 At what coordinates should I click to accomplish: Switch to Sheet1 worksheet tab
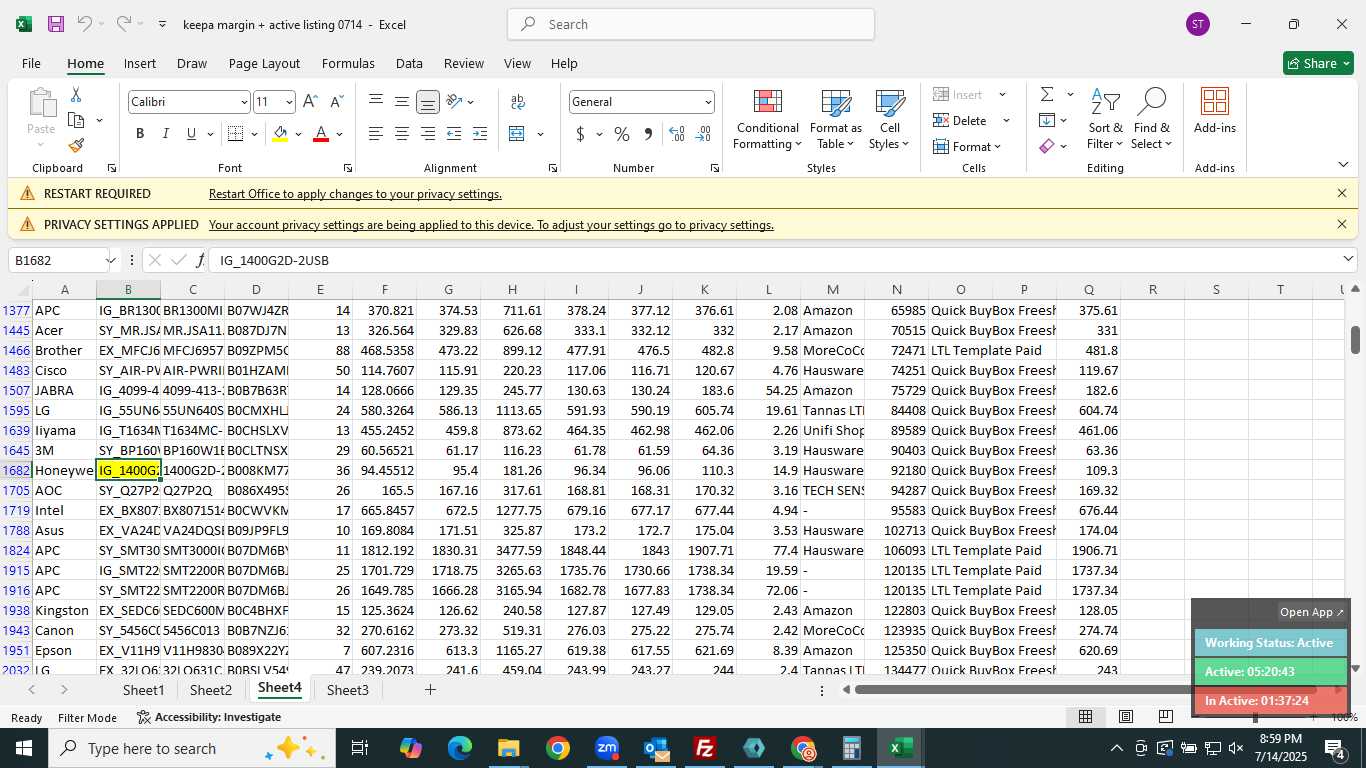(143, 690)
